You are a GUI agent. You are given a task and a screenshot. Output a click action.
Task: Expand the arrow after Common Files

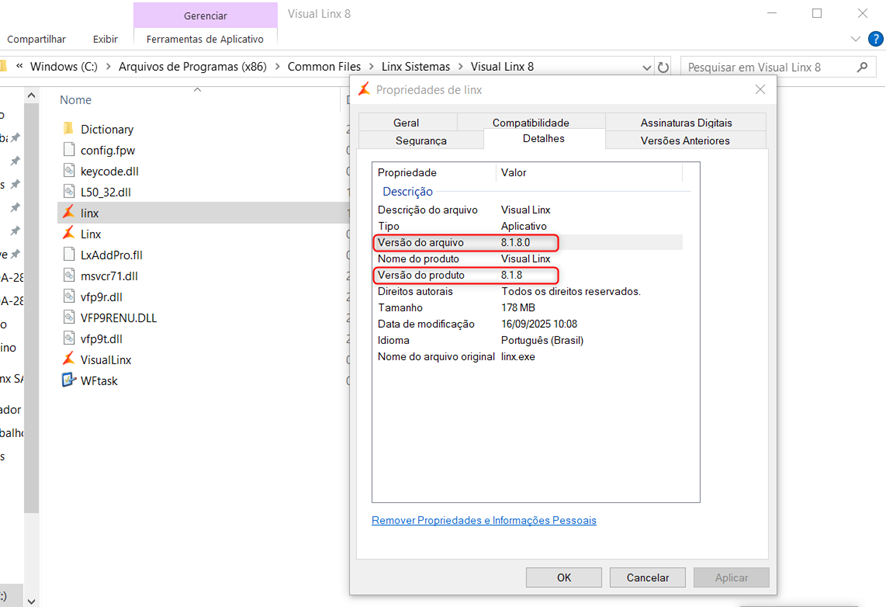coord(371,67)
